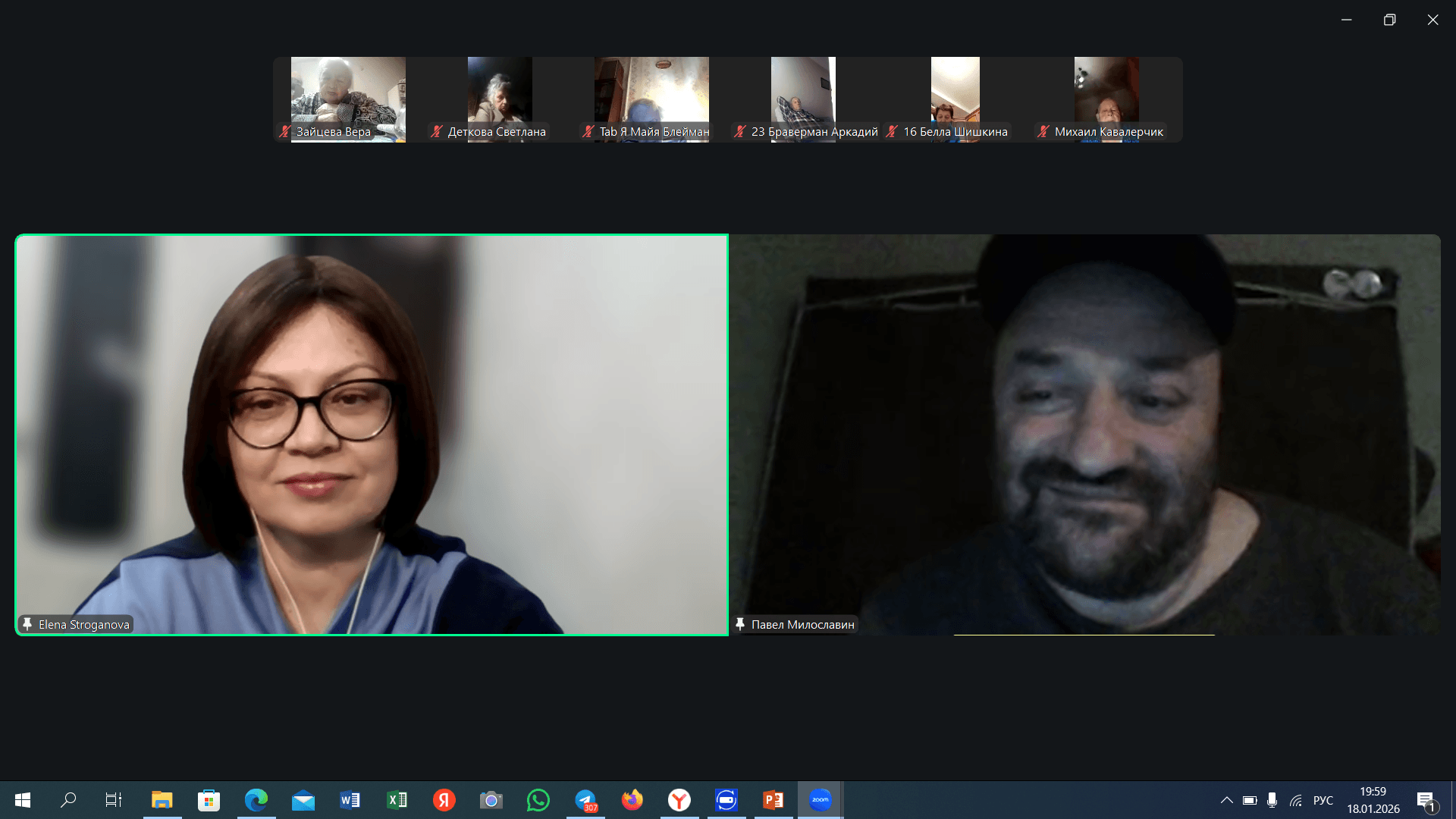Select Майя Блейман video thumbnail

point(651,99)
